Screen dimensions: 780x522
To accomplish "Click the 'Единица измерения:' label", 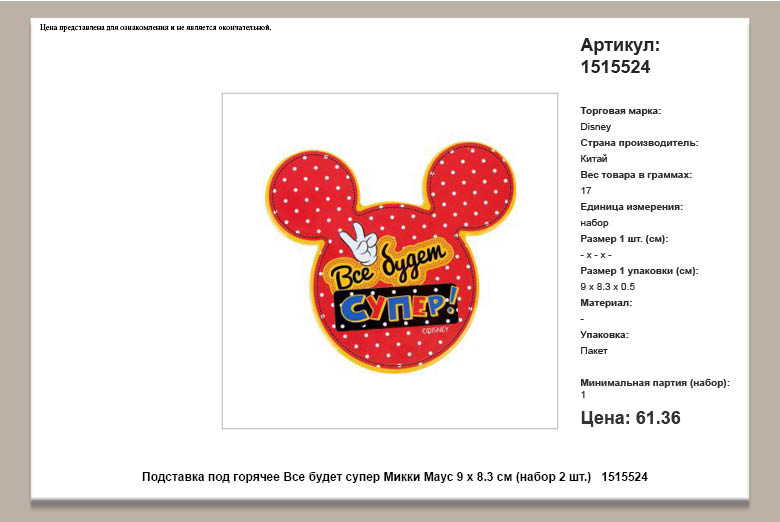I will pos(631,207).
